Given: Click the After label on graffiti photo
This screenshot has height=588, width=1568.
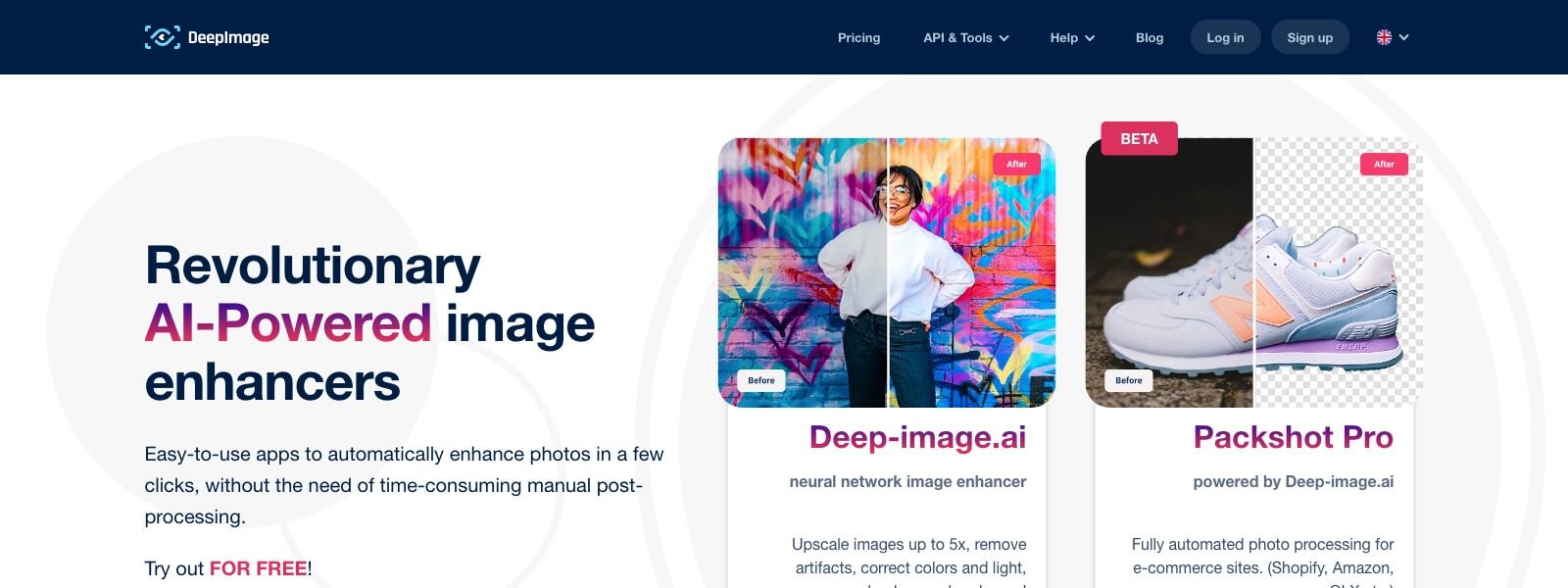Looking at the screenshot, I should 1016,164.
